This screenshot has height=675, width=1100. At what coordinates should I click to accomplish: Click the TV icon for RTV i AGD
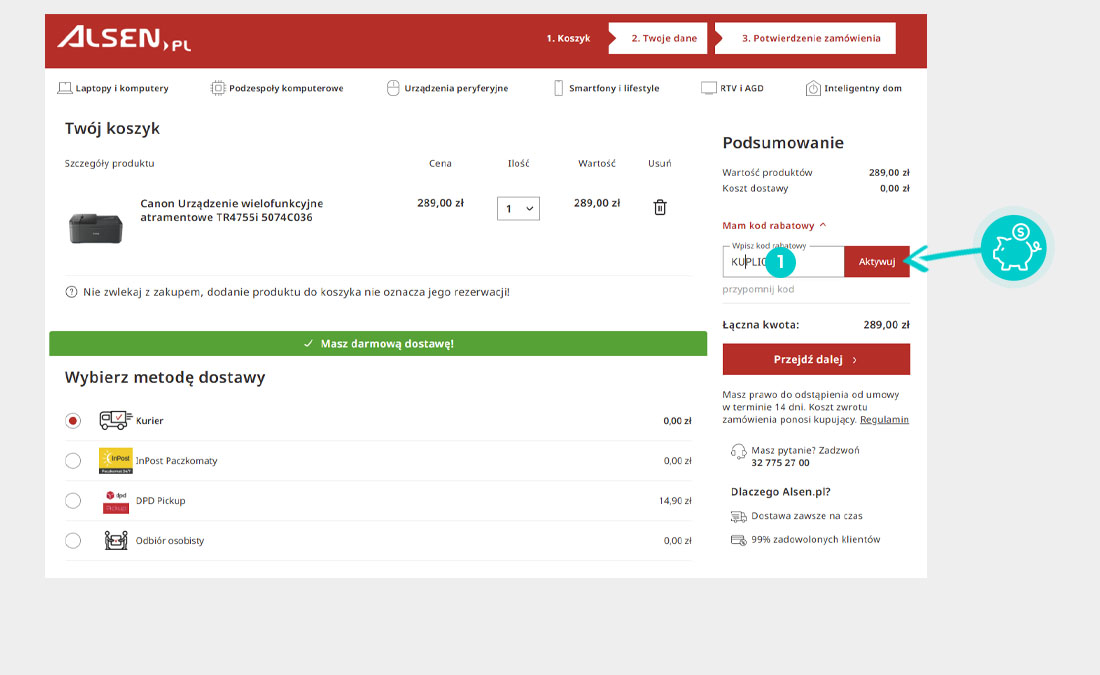pyautogui.click(x=709, y=88)
